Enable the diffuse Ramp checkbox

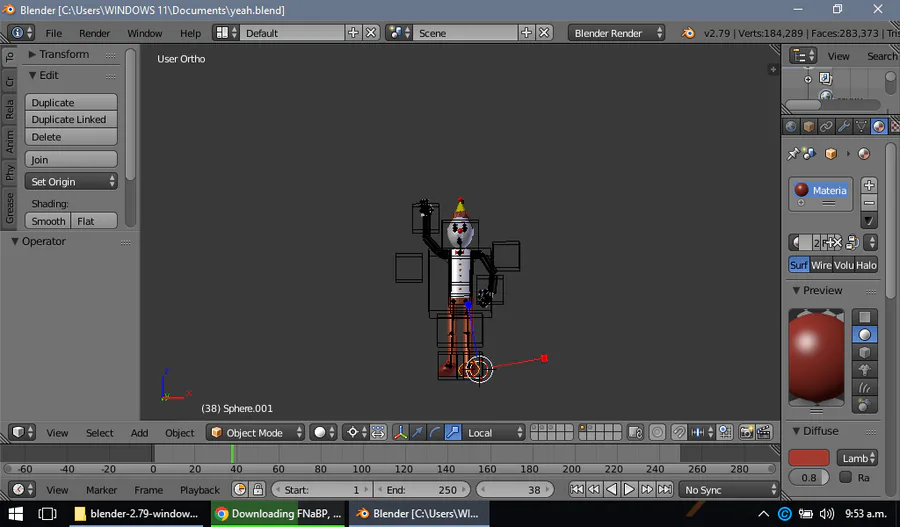click(845, 476)
